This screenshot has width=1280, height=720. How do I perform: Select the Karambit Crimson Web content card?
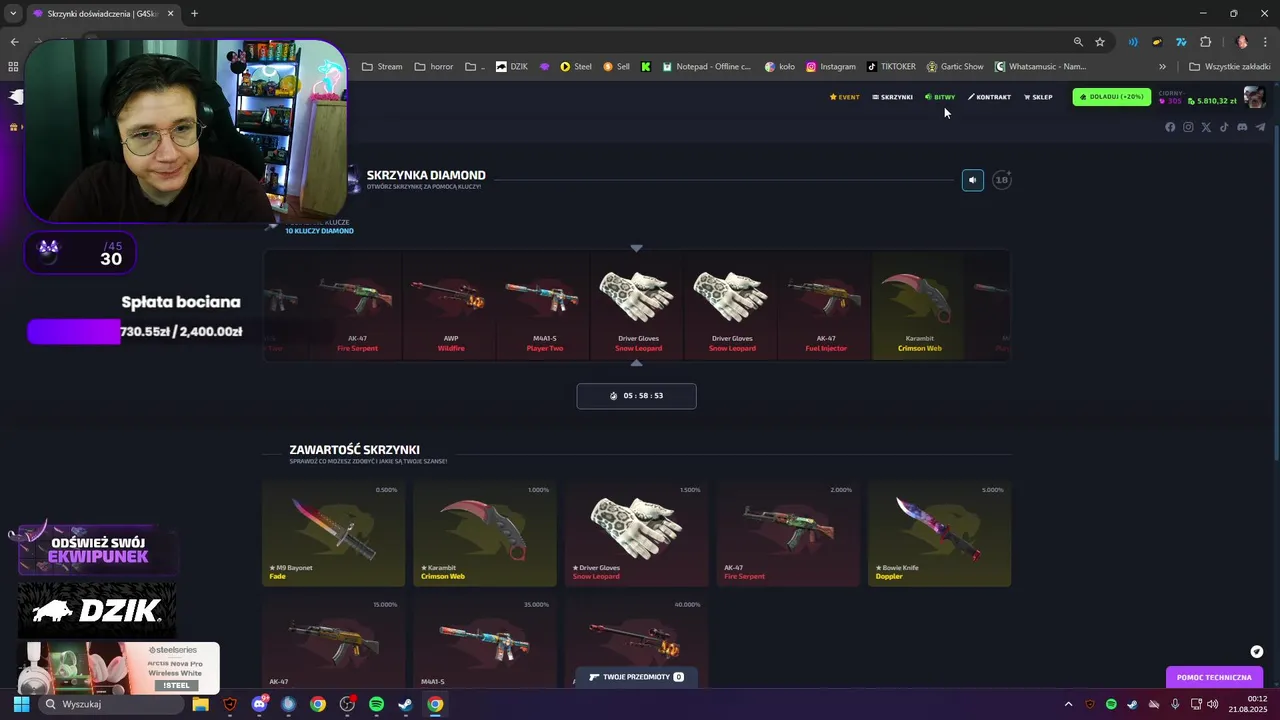(485, 534)
